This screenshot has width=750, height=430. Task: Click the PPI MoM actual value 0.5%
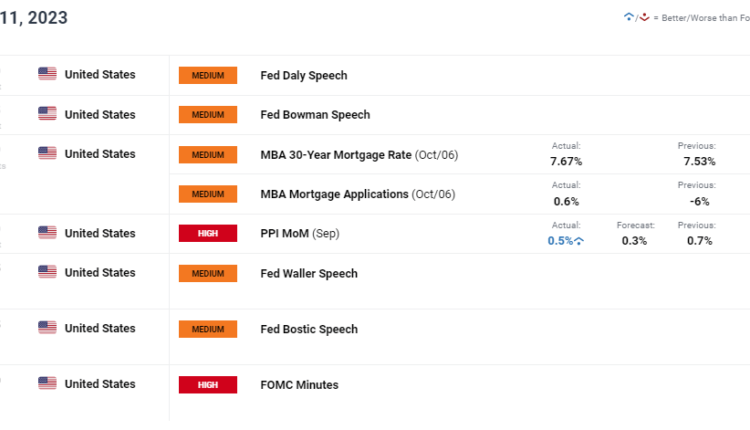click(560, 241)
